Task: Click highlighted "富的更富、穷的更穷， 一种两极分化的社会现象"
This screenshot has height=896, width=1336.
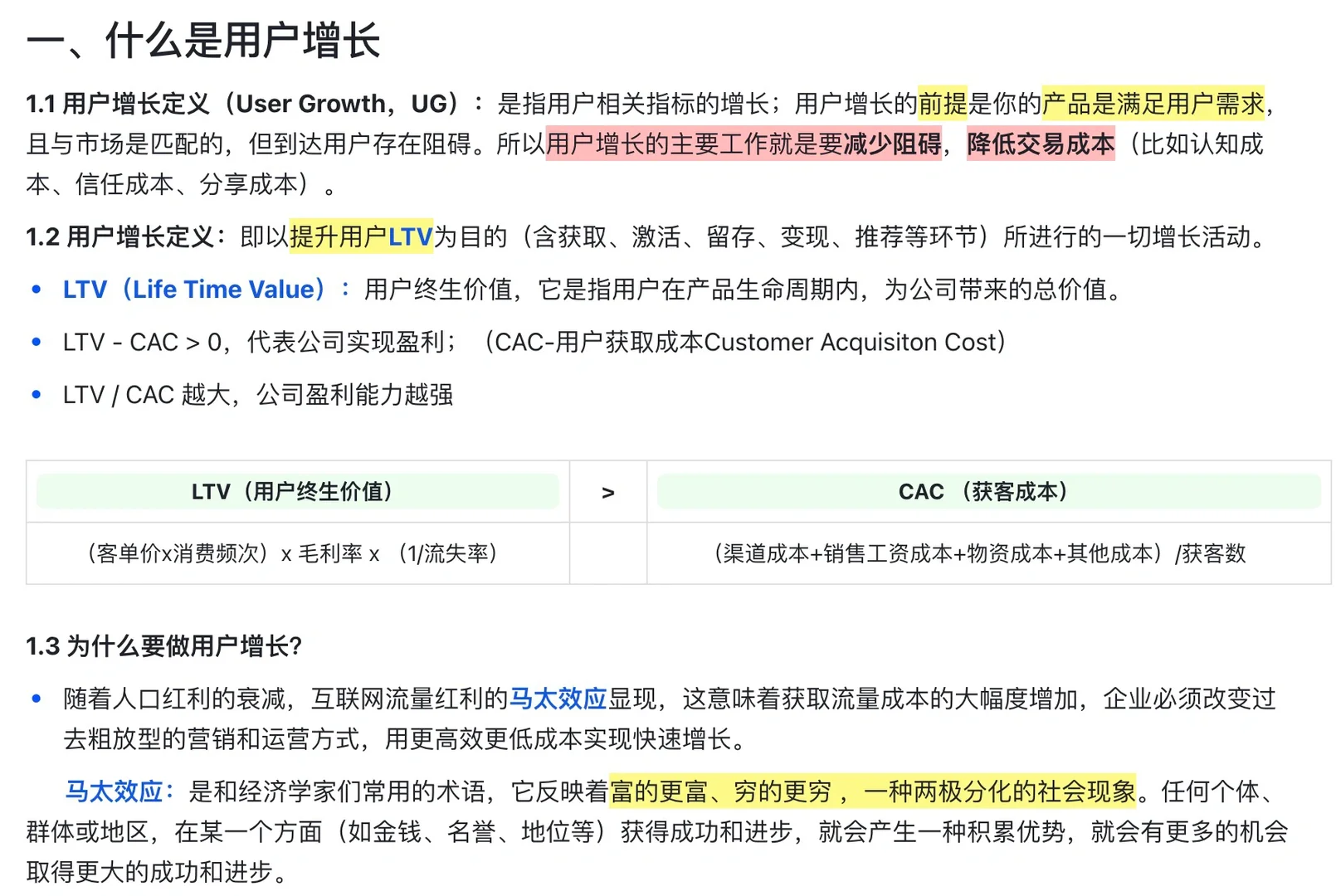Action: coord(873,791)
